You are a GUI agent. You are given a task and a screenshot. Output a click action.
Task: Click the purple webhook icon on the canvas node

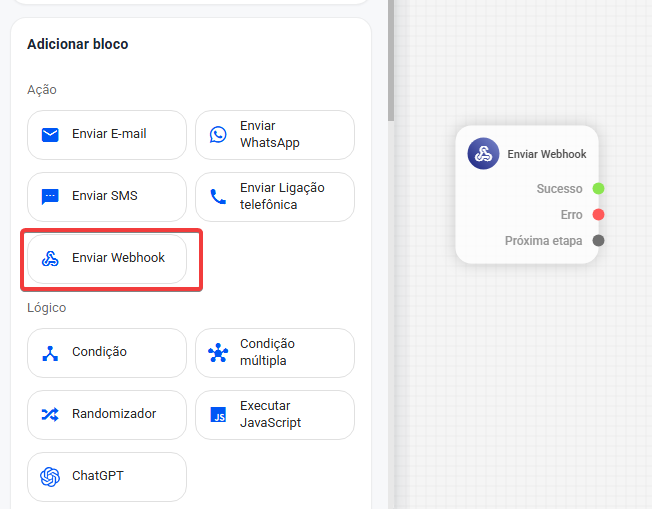pos(483,153)
